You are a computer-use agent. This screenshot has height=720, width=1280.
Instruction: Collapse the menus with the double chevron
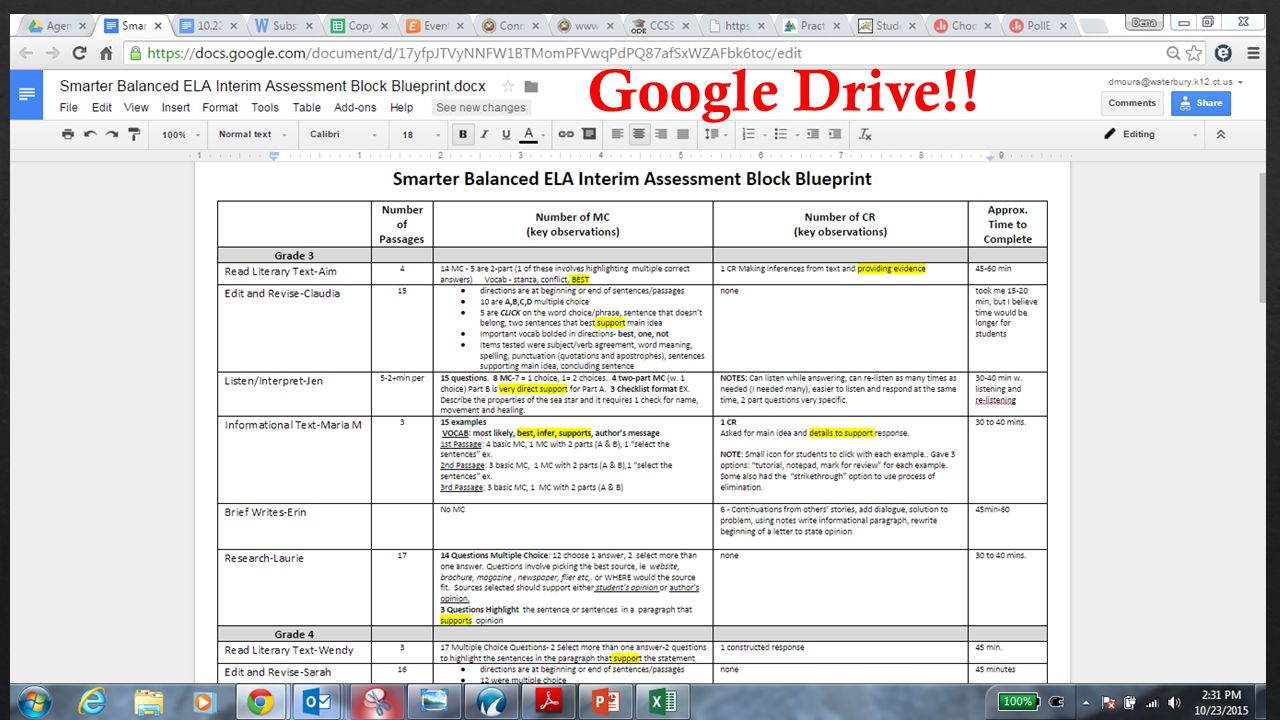1220,134
